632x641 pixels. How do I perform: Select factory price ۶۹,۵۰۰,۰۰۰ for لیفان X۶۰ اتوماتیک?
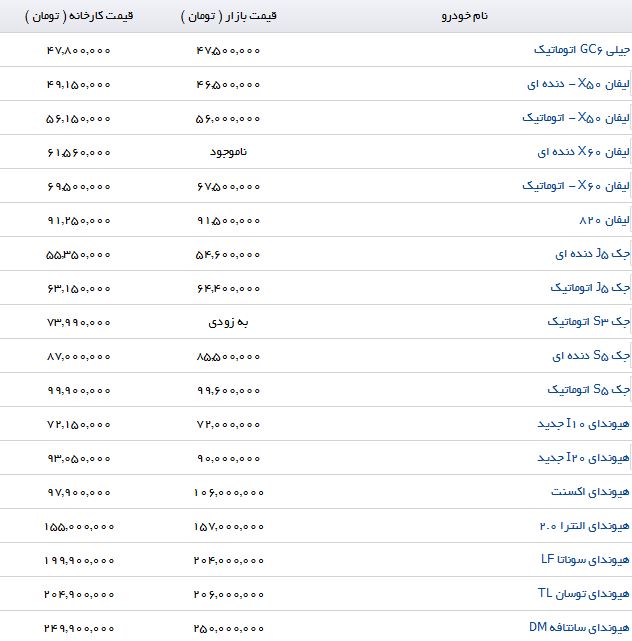[78, 186]
